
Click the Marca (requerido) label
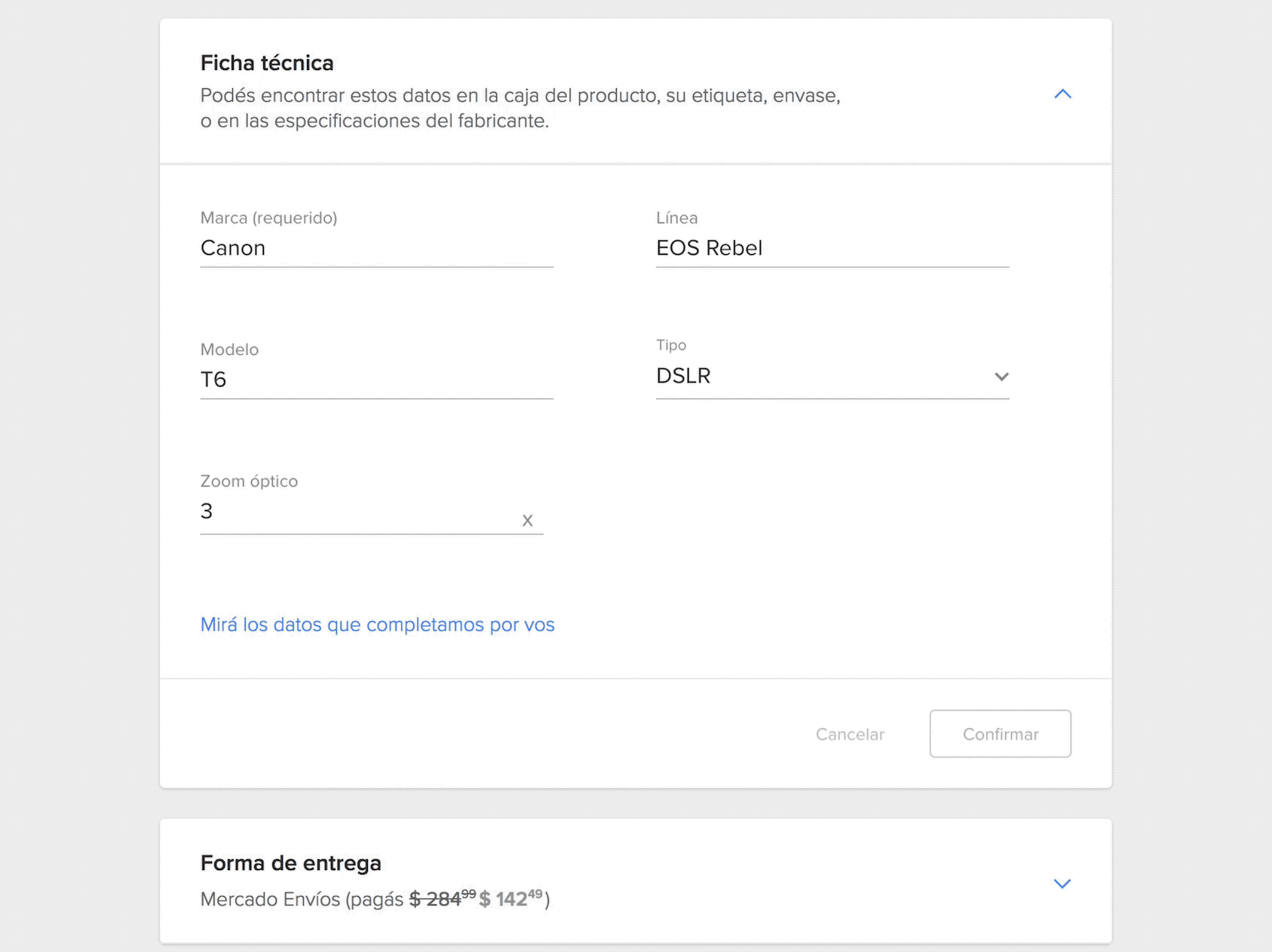[x=268, y=218]
